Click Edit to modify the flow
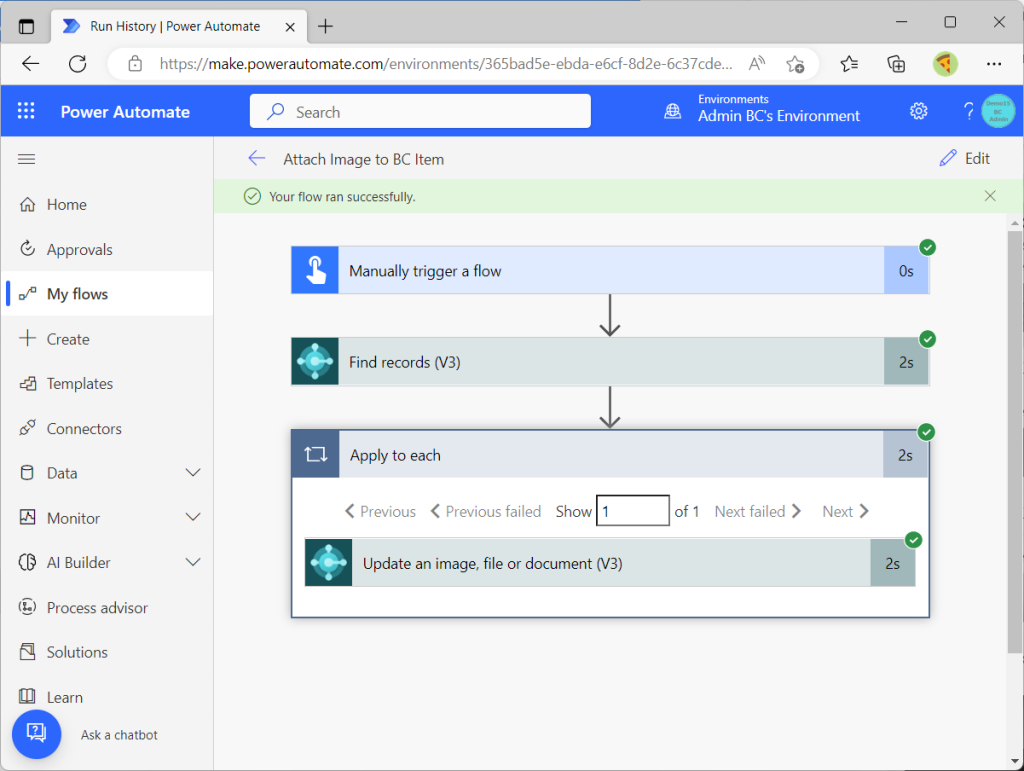The image size is (1024, 771). pyautogui.click(x=965, y=158)
